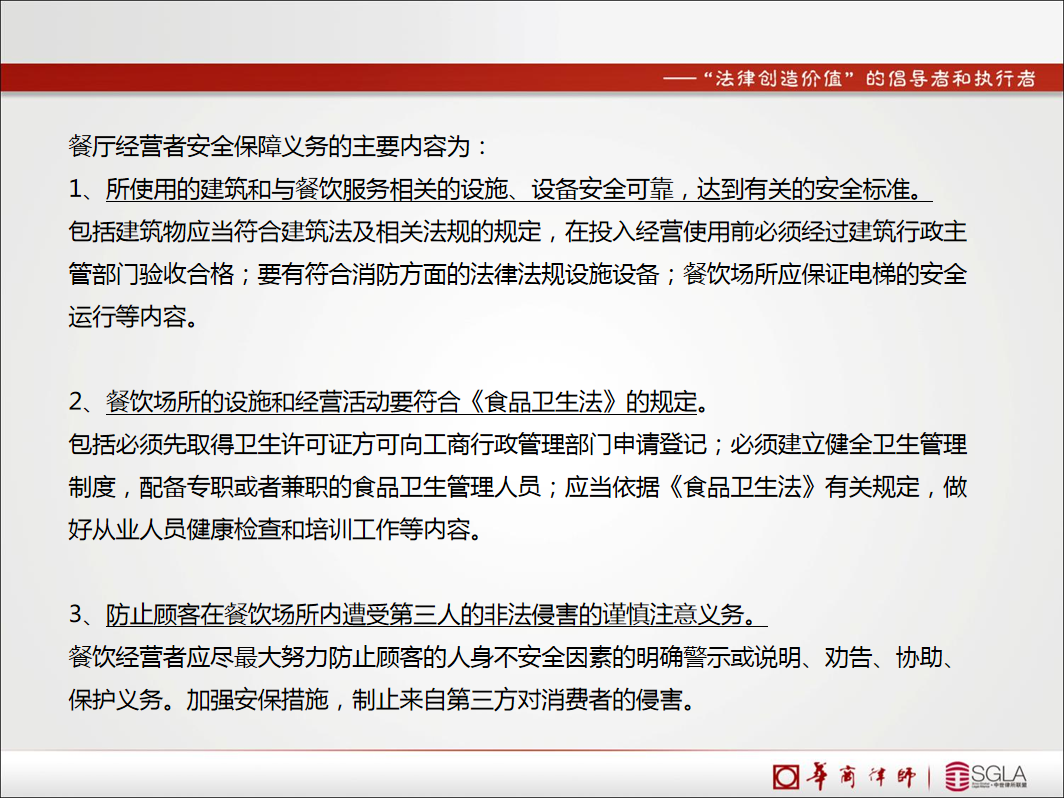
Task: Click the line starting with 管部门验收合格
Action: 518,274
